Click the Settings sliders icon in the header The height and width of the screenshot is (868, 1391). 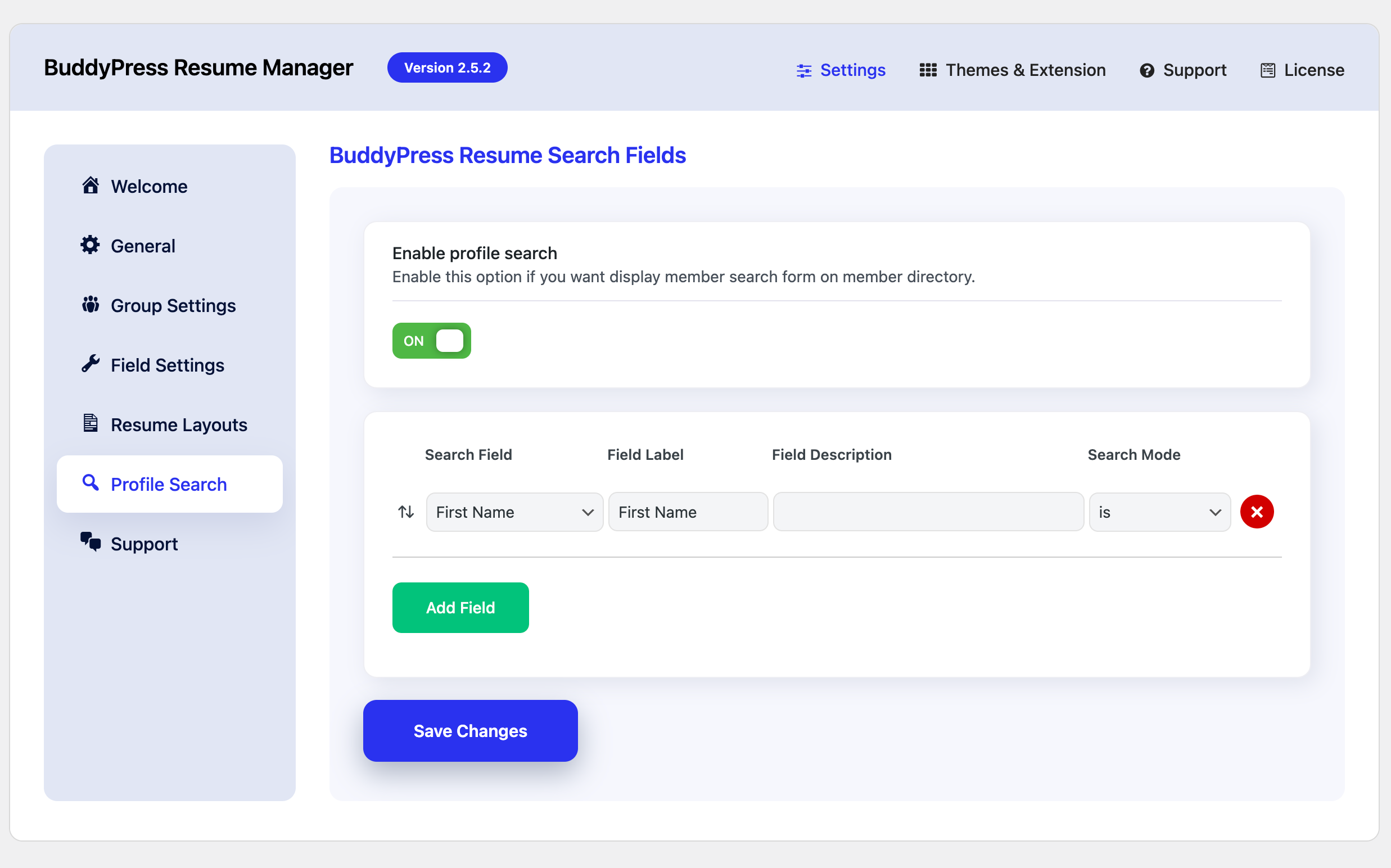pos(803,70)
